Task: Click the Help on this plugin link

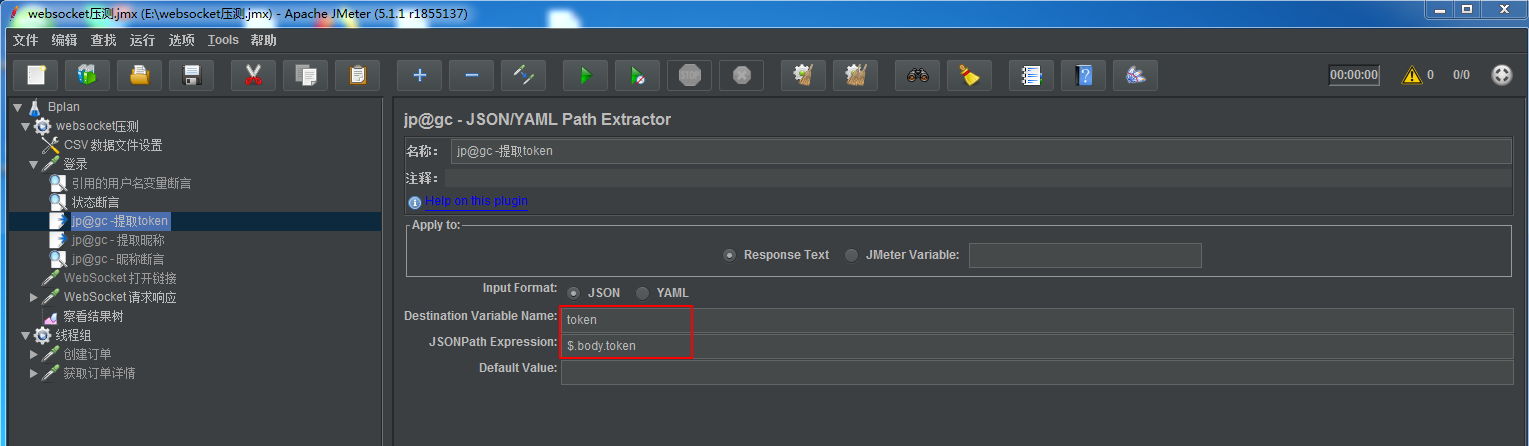Action: point(476,201)
